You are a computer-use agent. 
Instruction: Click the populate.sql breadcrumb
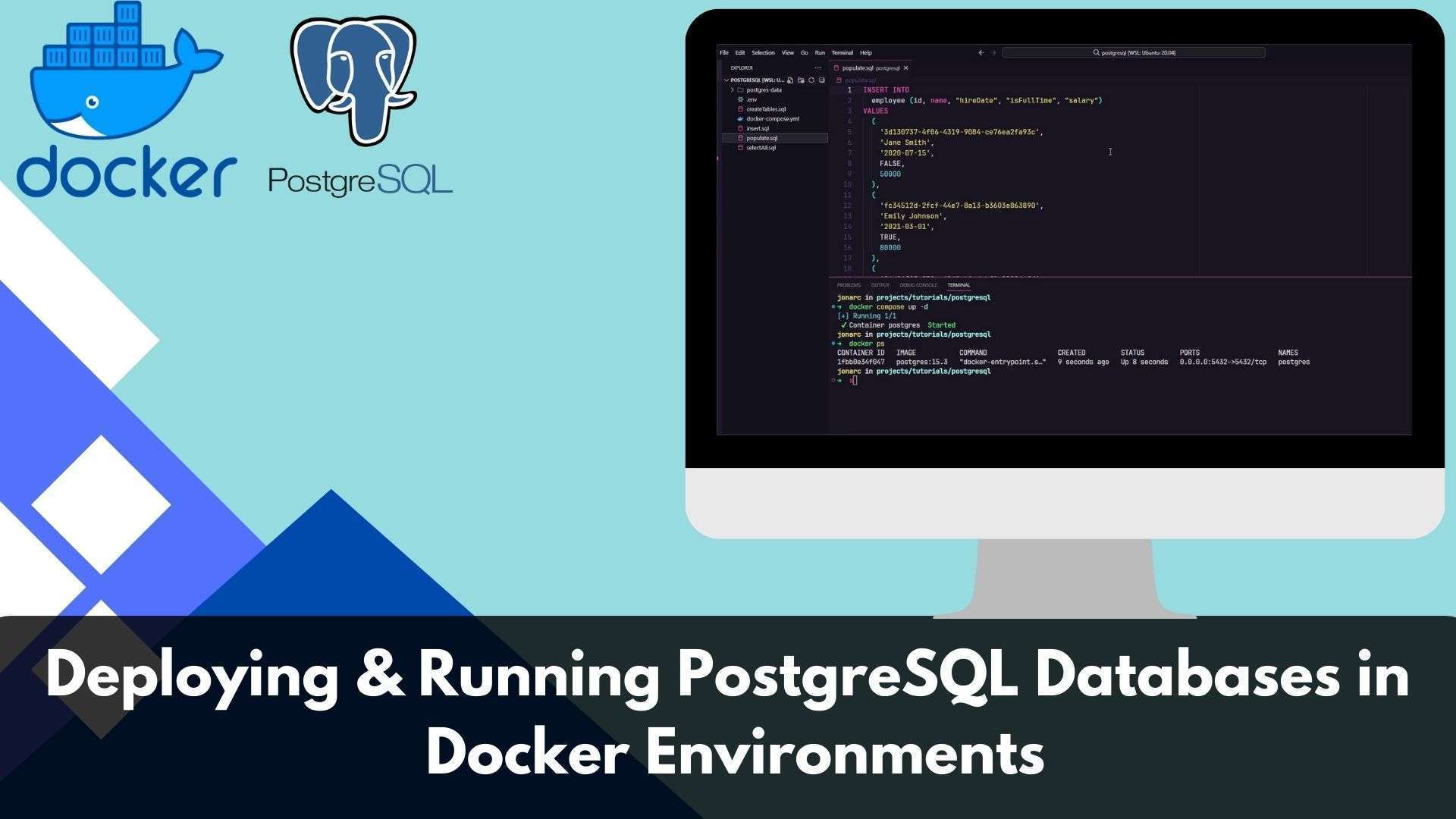860,80
